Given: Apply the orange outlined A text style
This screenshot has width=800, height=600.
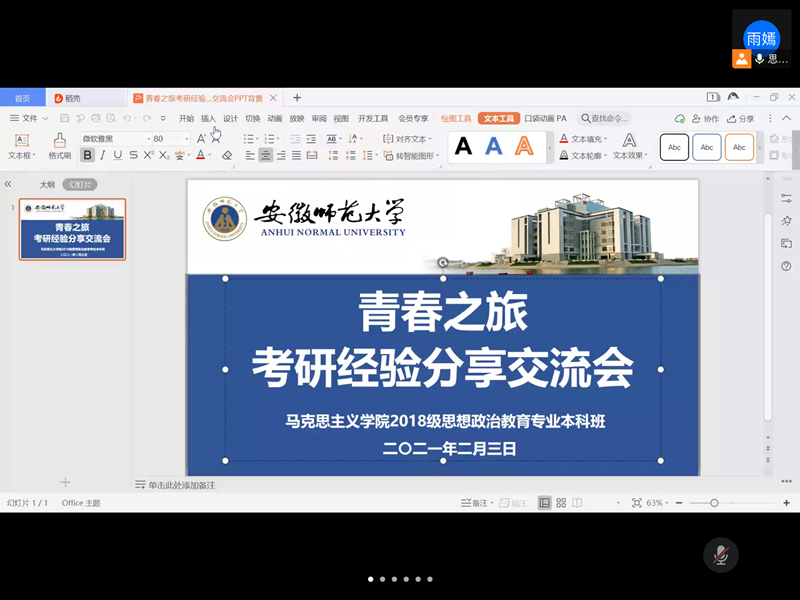Looking at the screenshot, I should click(x=524, y=146).
